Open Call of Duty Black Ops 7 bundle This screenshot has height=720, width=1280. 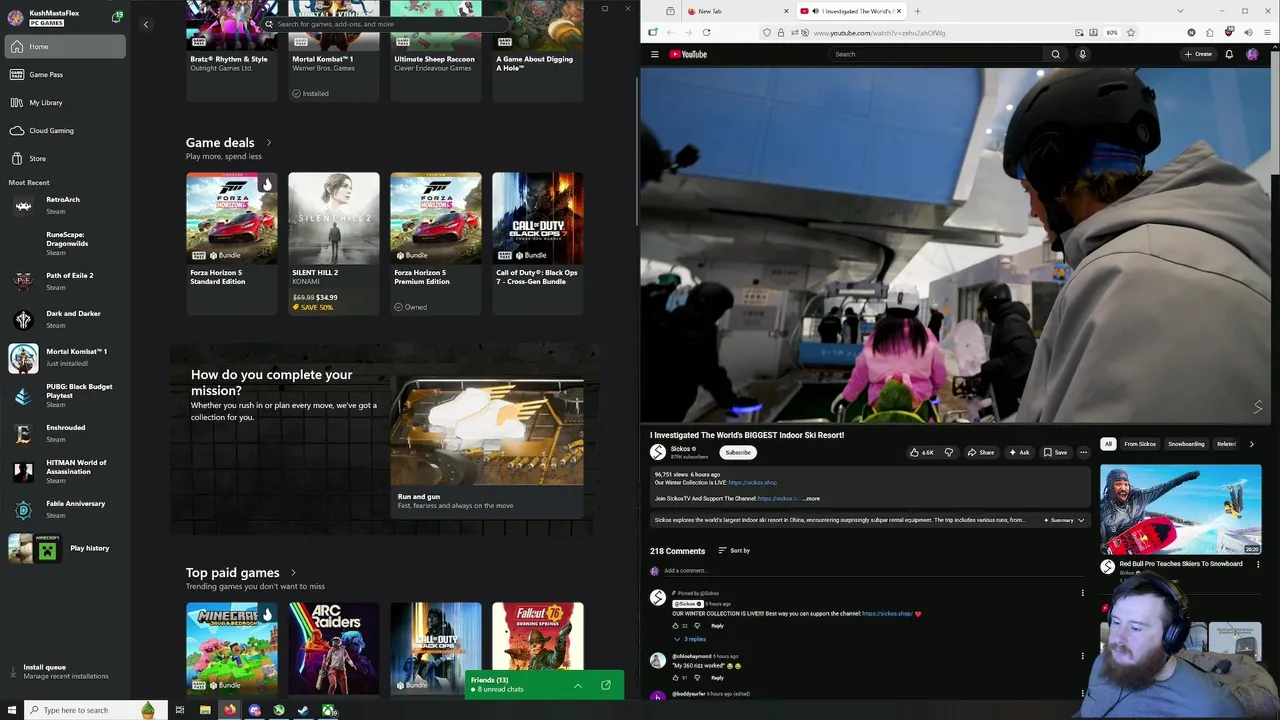point(537,244)
